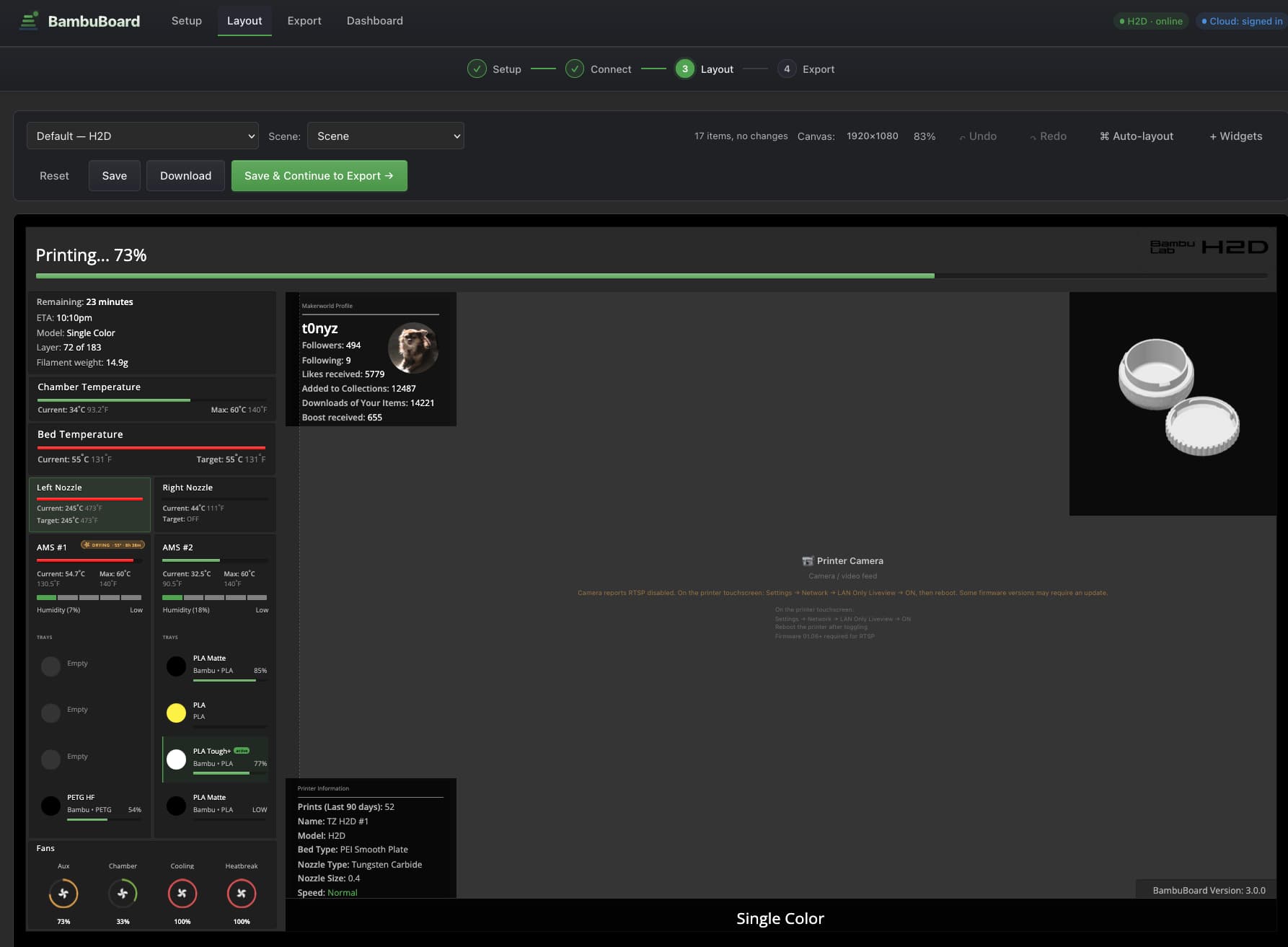Click the Printing... 73% heading
This screenshot has width=1288, height=947.
91,255
